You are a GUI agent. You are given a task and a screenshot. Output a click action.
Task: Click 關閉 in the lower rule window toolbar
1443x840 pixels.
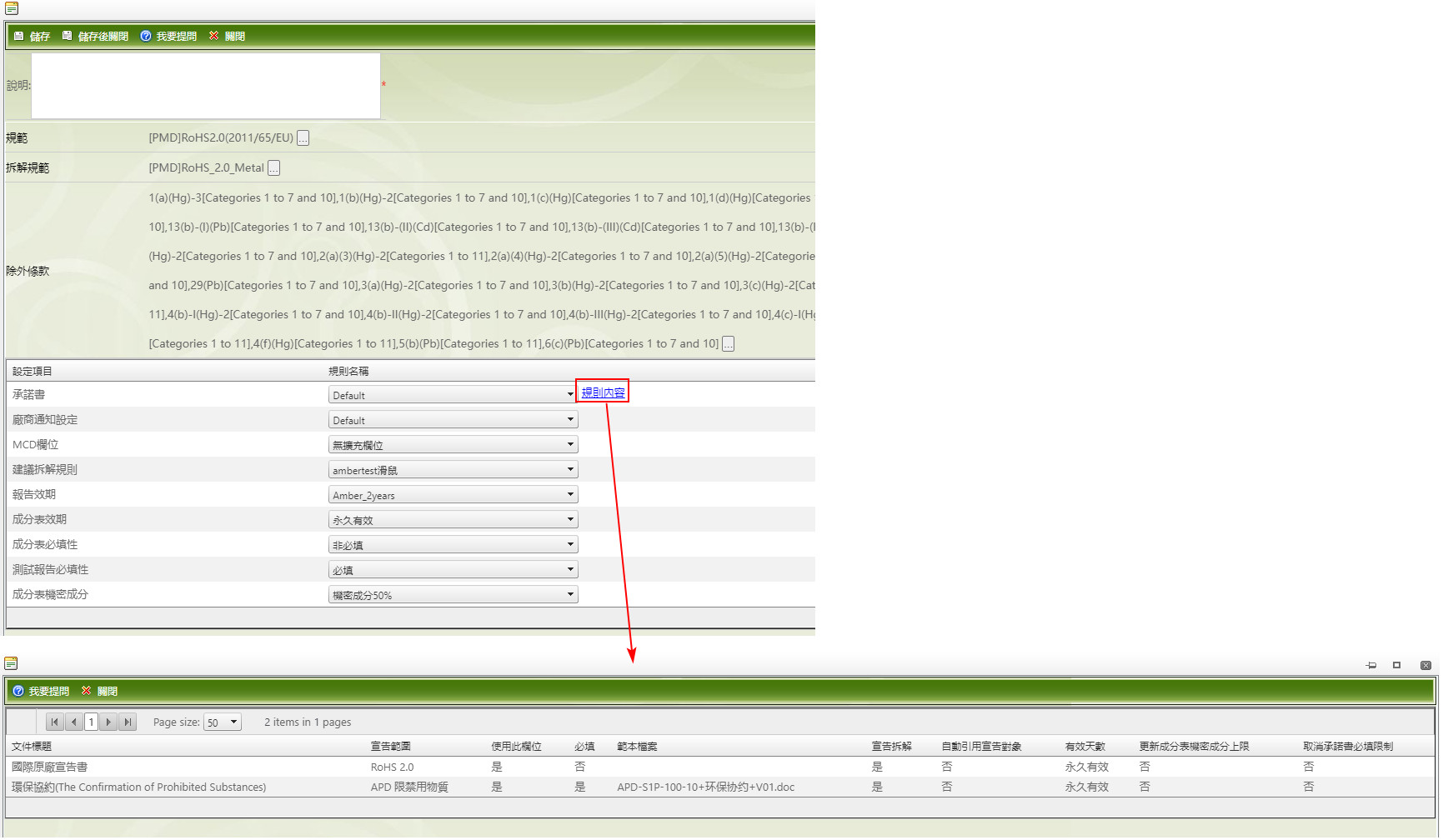point(99,691)
